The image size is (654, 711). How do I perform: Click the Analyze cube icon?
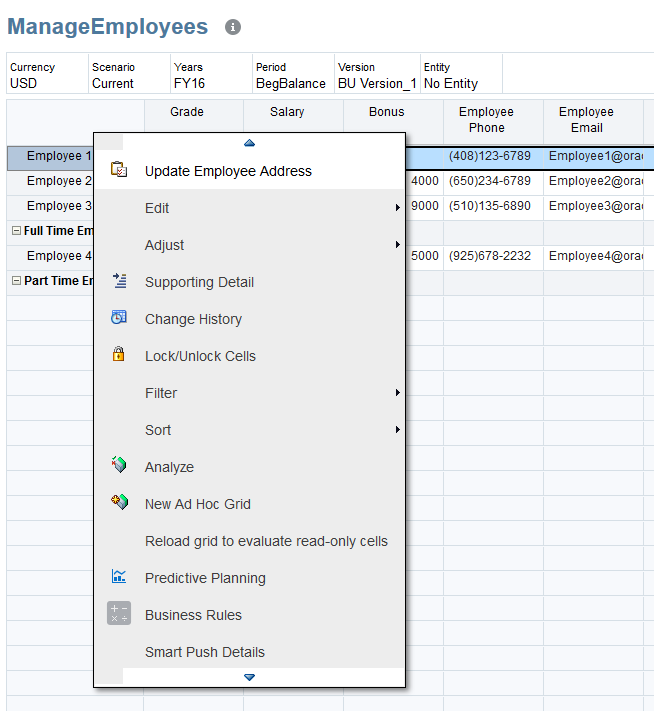119,465
